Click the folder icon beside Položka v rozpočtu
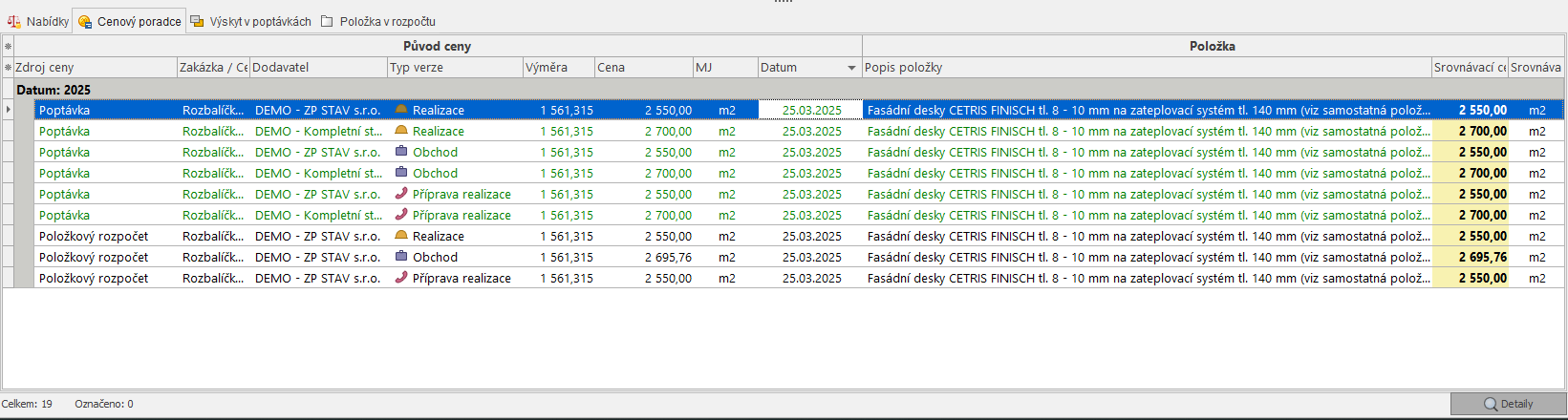1568x420 pixels. point(327,21)
